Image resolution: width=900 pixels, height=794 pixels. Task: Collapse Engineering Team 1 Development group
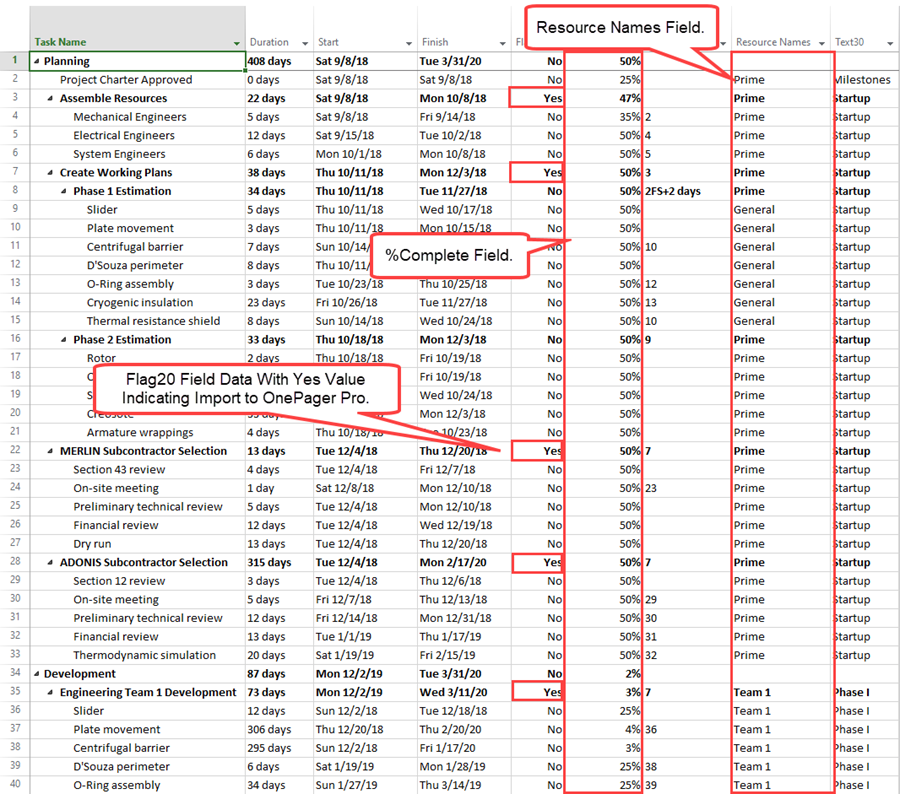click(51, 692)
